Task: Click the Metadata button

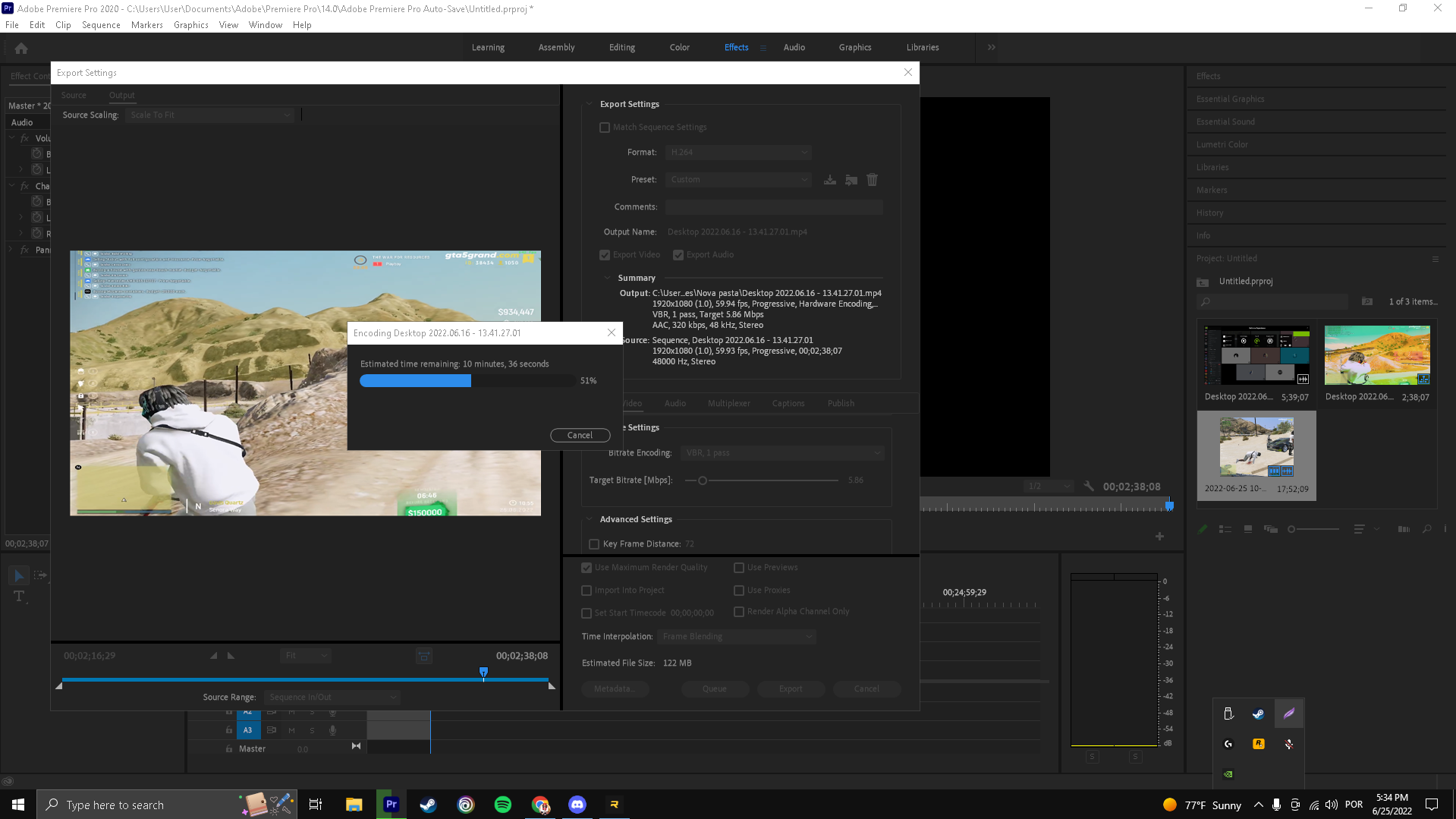Action: [615, 689]
